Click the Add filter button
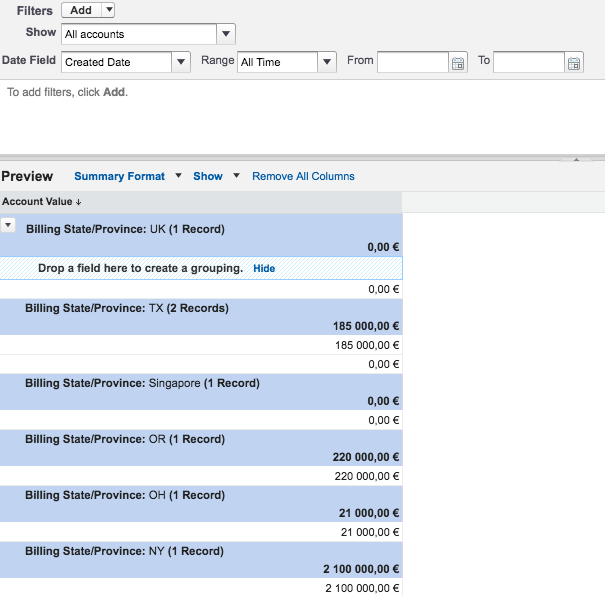This screenshot has height=596, width=605. coord(81,10)
